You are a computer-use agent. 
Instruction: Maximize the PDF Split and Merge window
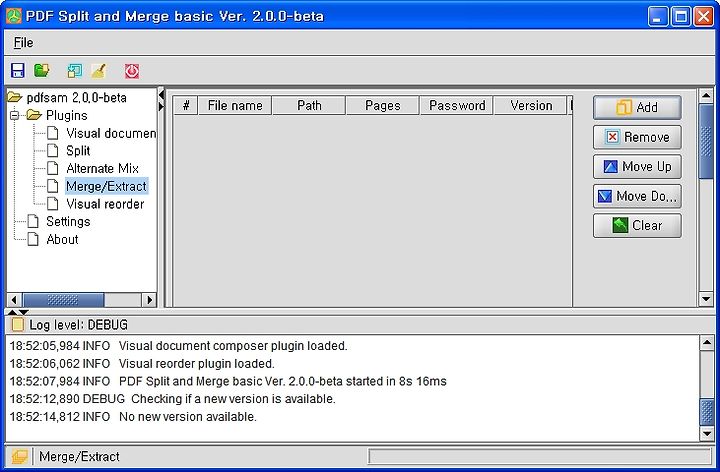[681, 17]
